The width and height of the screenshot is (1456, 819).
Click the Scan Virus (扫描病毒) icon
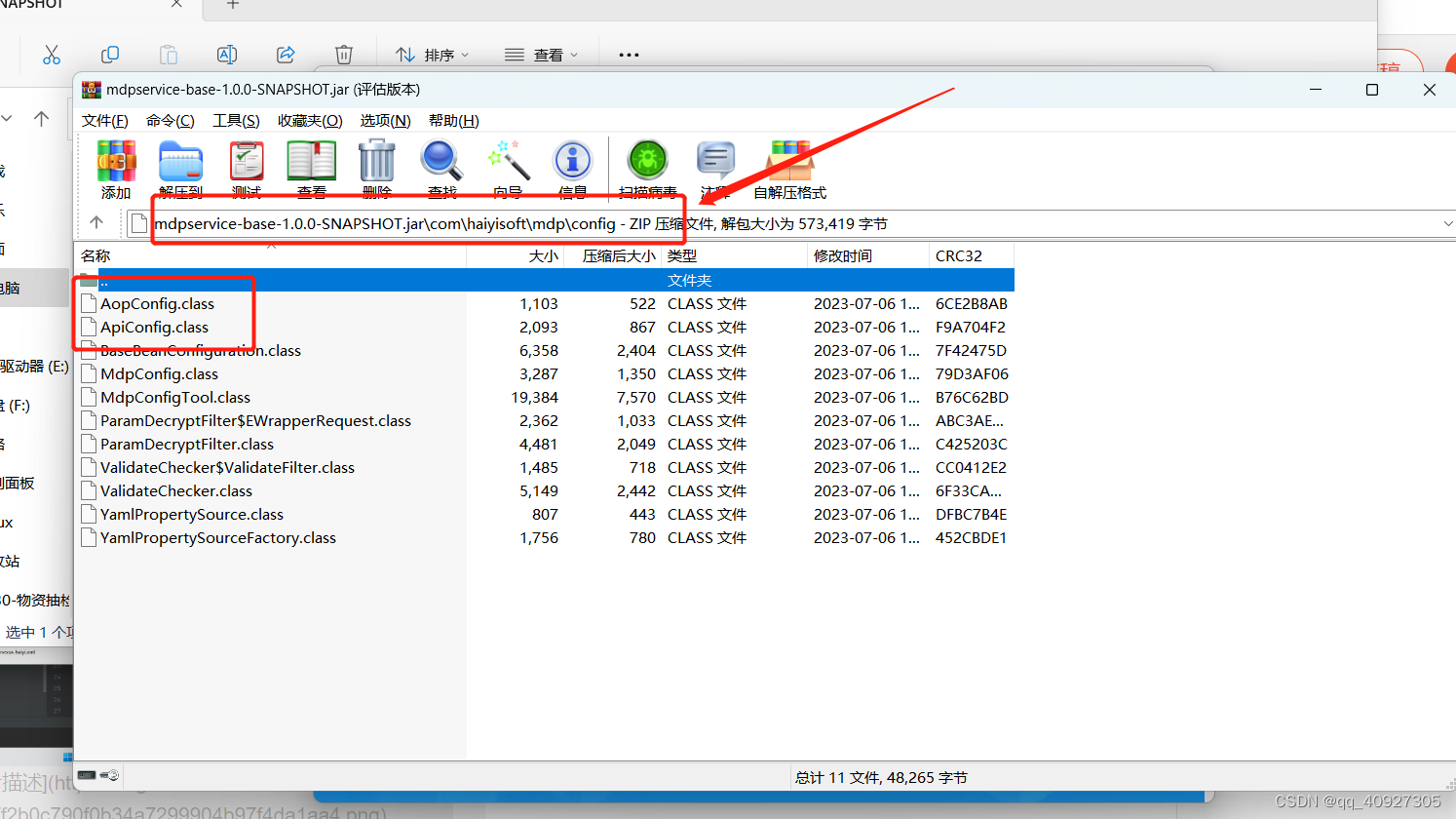click(x=648, y=169)
